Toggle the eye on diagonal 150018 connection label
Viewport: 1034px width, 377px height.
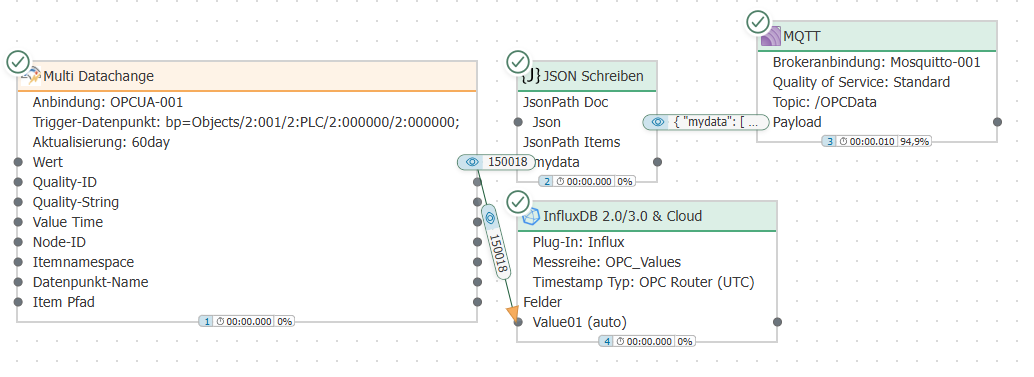point(489,217)
